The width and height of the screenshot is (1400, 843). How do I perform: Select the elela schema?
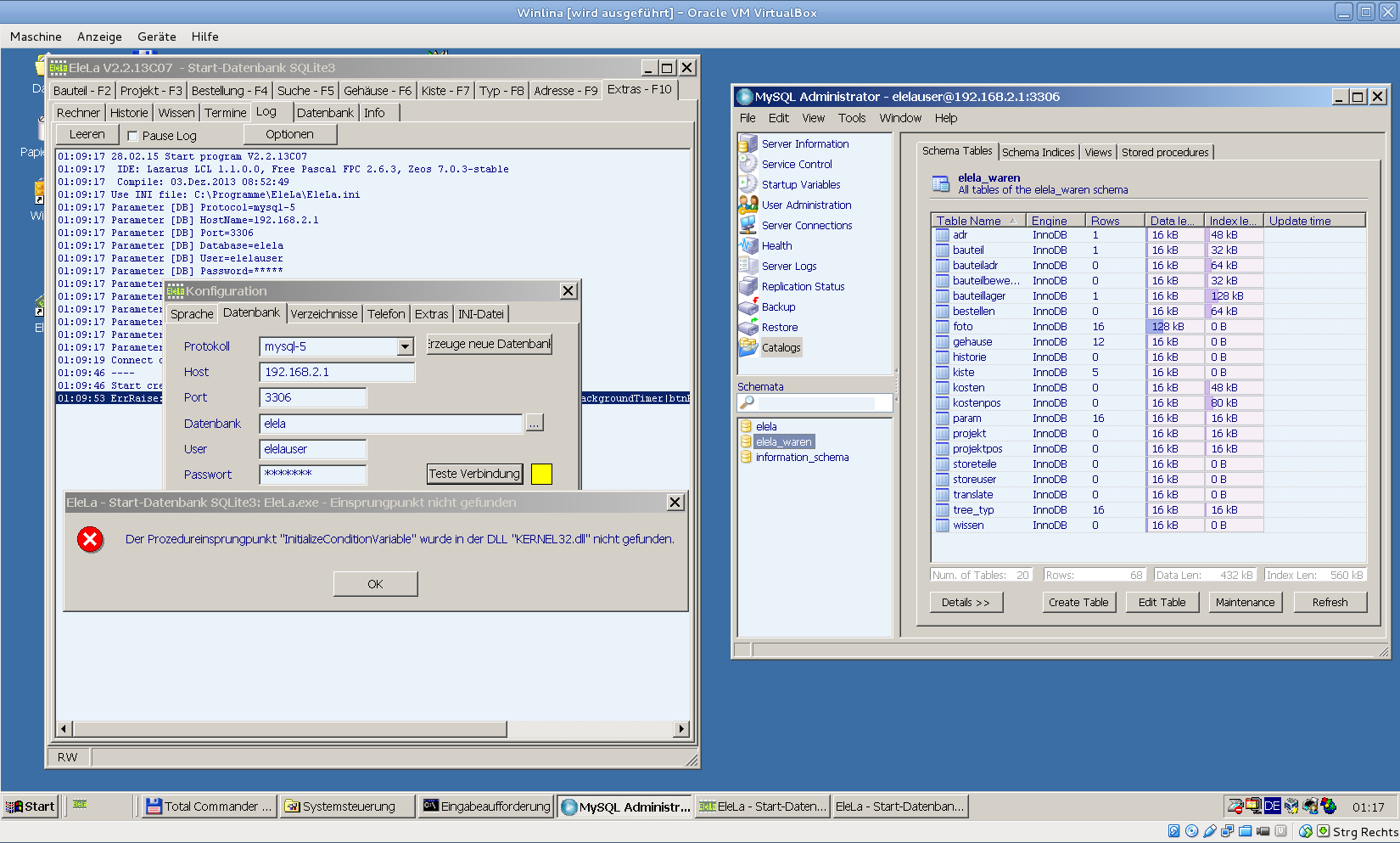pos(766,426)
